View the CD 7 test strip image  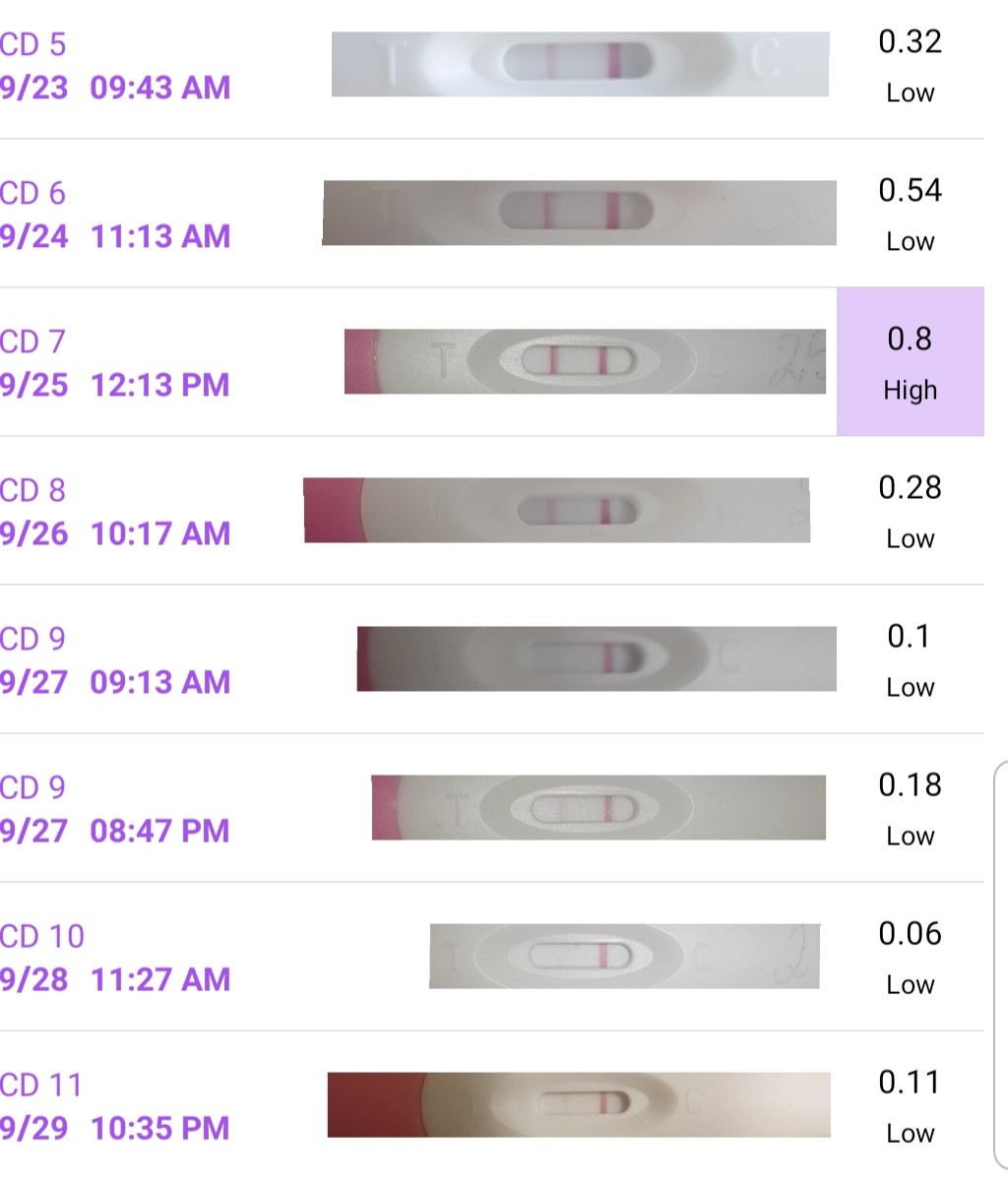(x=585, y=361)
